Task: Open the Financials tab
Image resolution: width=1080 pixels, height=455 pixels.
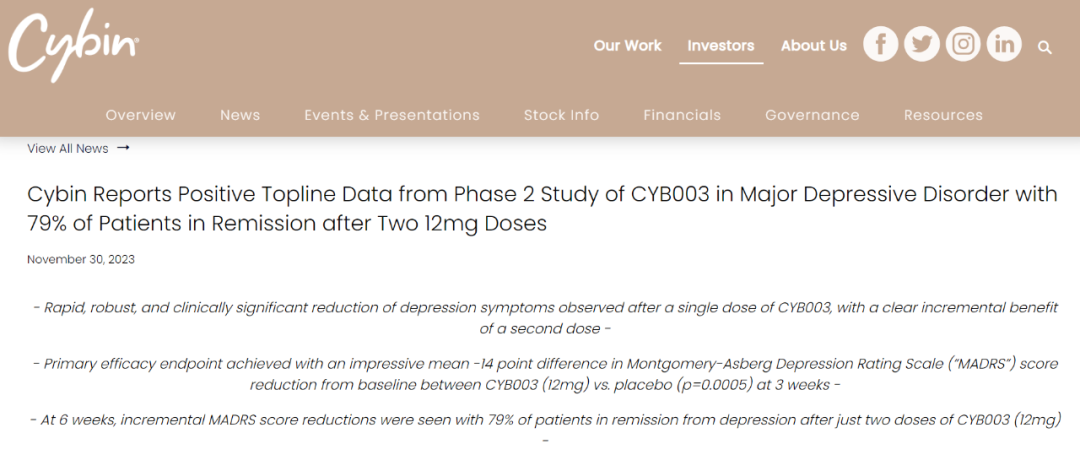Action: tap(682, 115)
